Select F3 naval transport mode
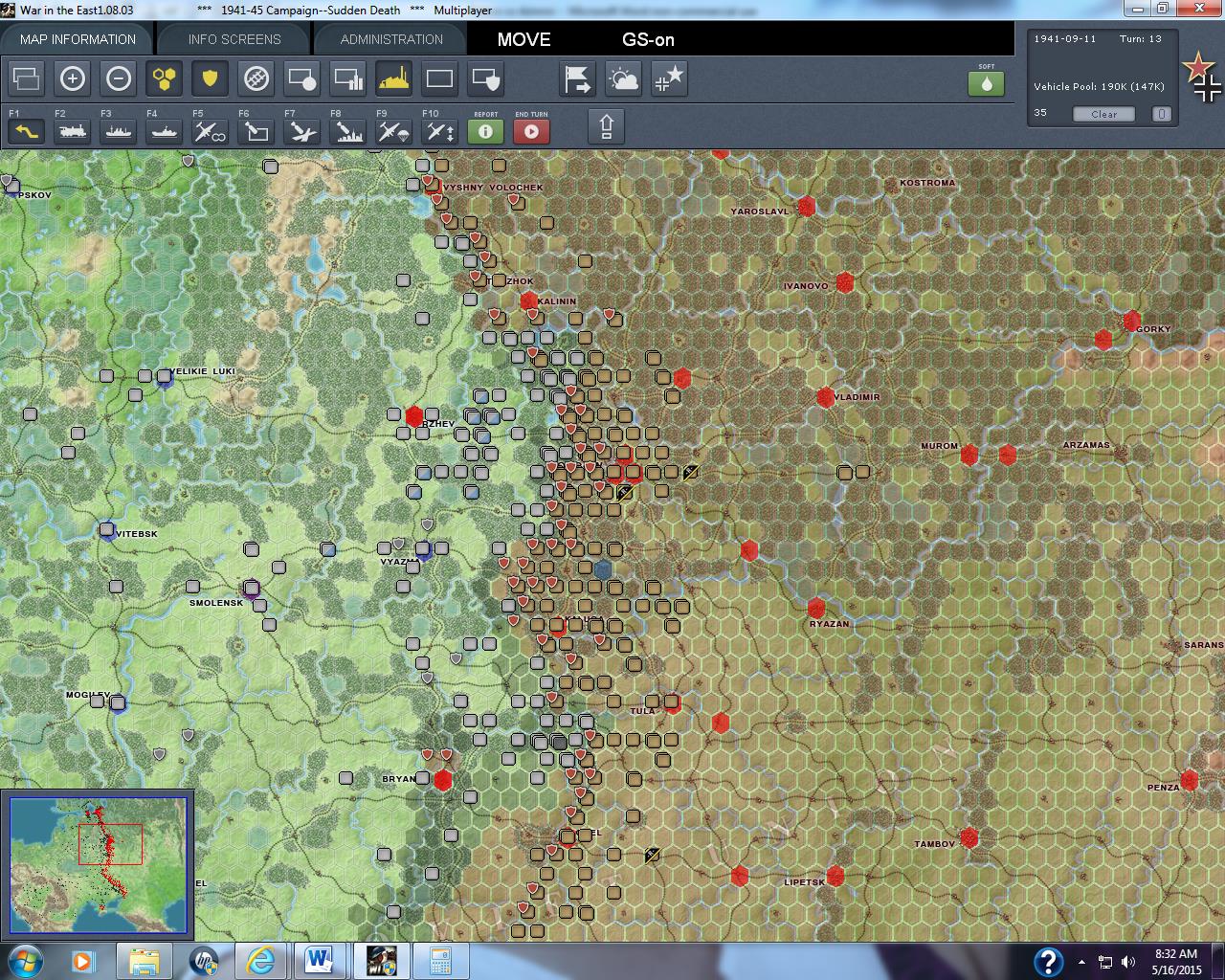 [x=119, y=131]
